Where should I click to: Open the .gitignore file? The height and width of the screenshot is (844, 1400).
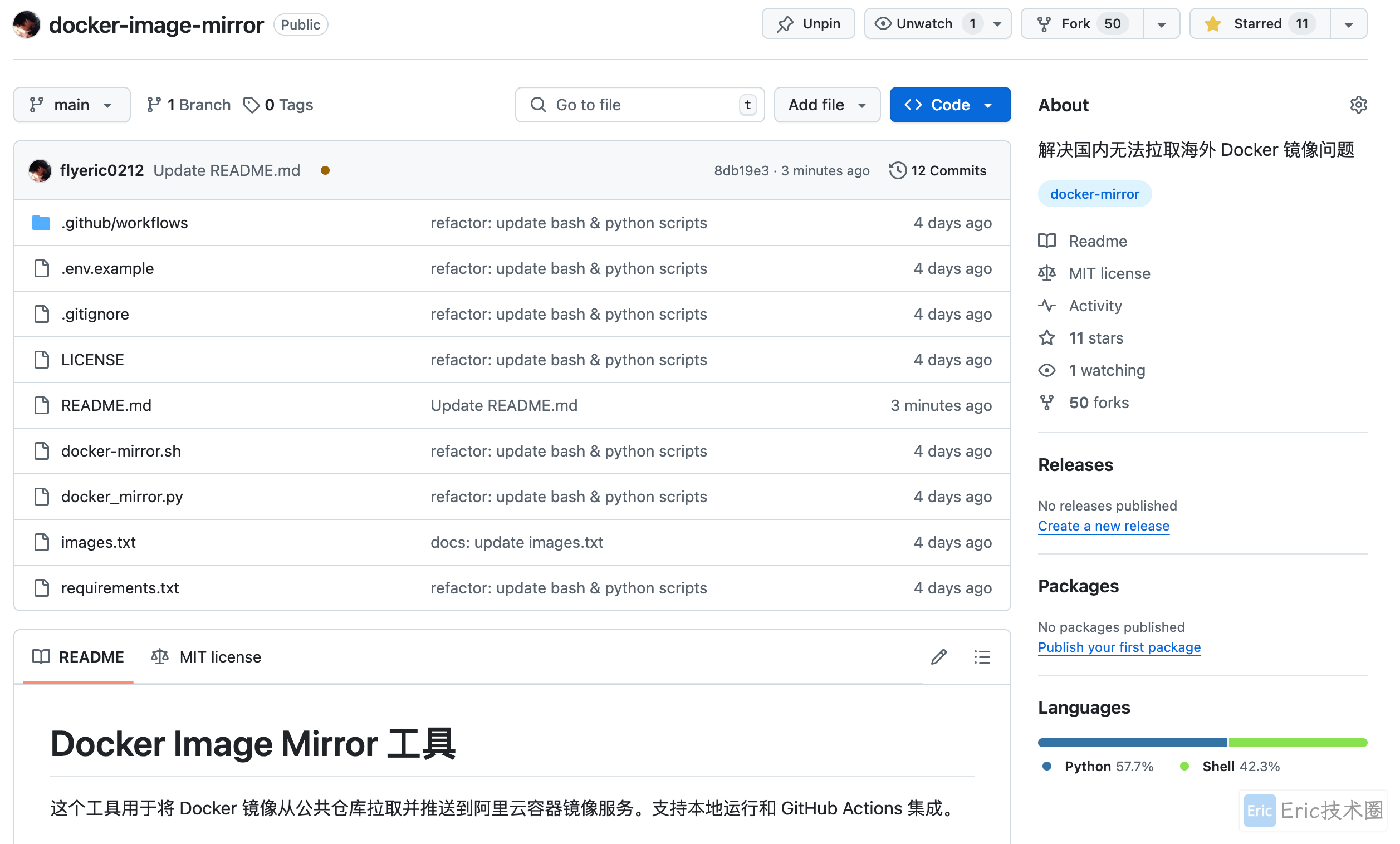click(95, 313)
